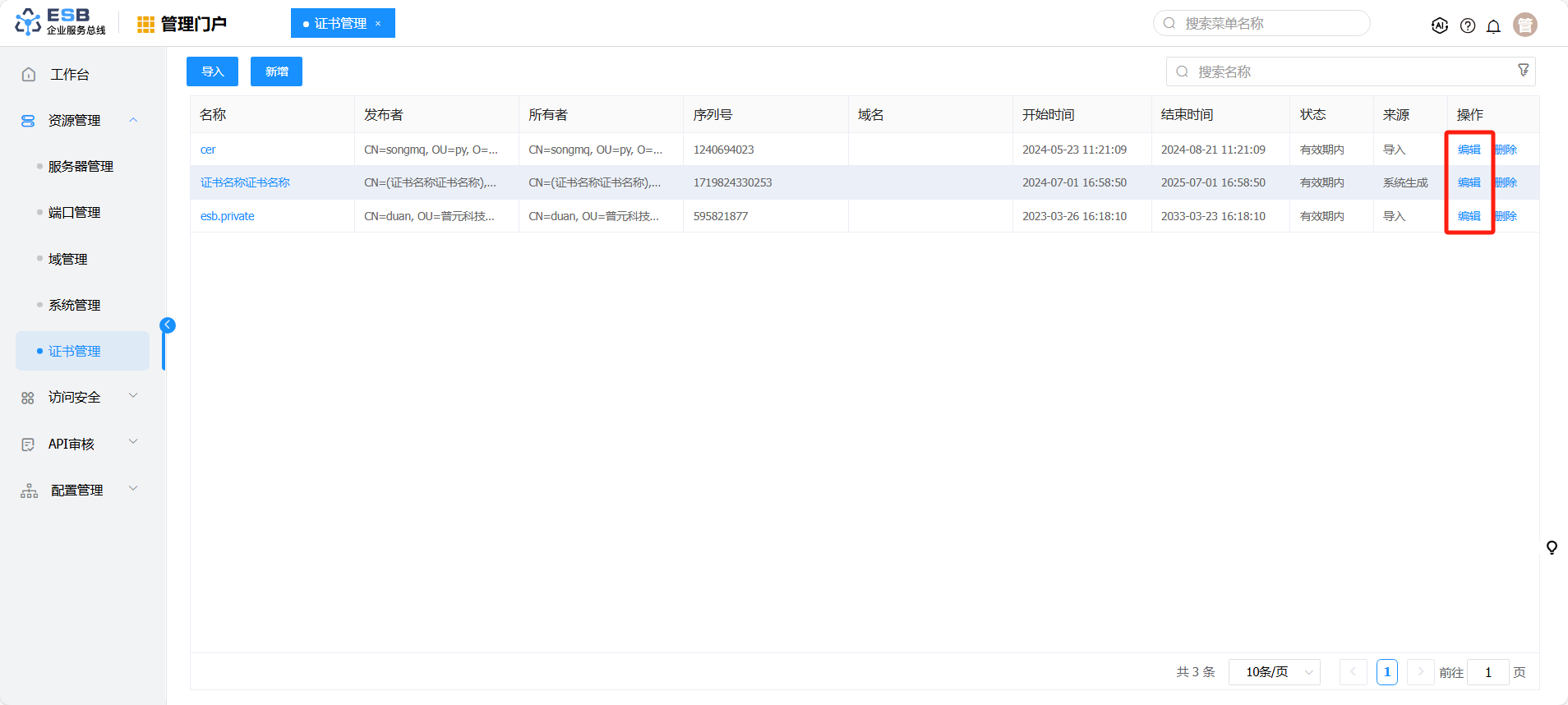Open the help question mark icon

pyautogui.click(x=1467, y=25)
